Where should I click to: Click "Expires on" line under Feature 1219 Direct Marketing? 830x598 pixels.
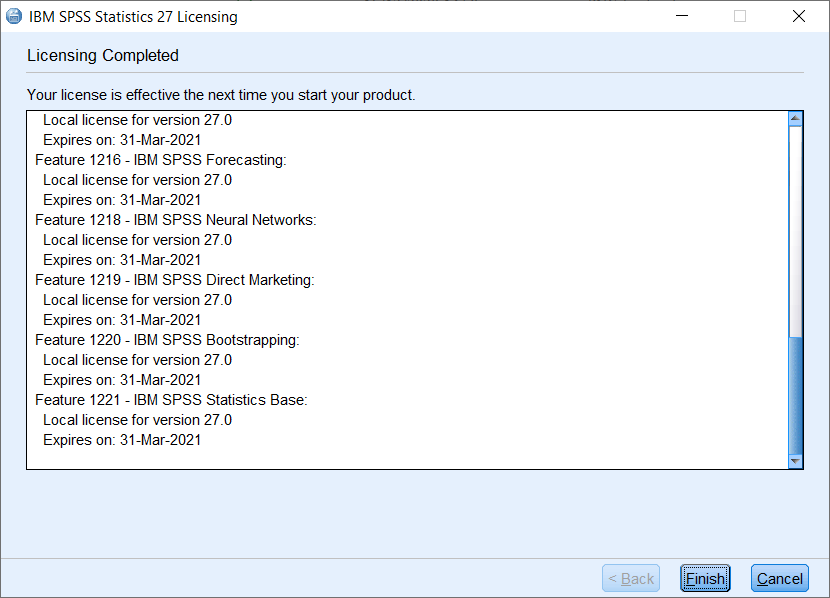(x=122, y=320)
